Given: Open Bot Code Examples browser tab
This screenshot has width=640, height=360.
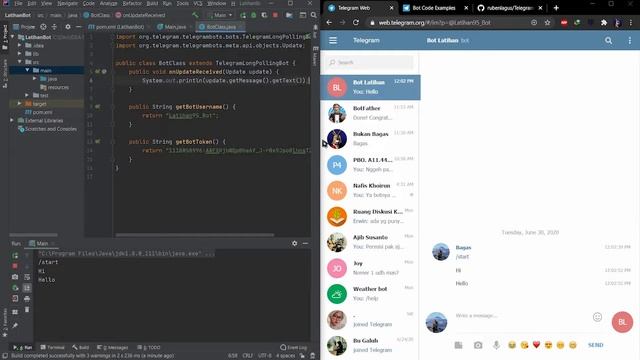Looking at the screenshot, I should pyautogui.click(x=433, y=8).
